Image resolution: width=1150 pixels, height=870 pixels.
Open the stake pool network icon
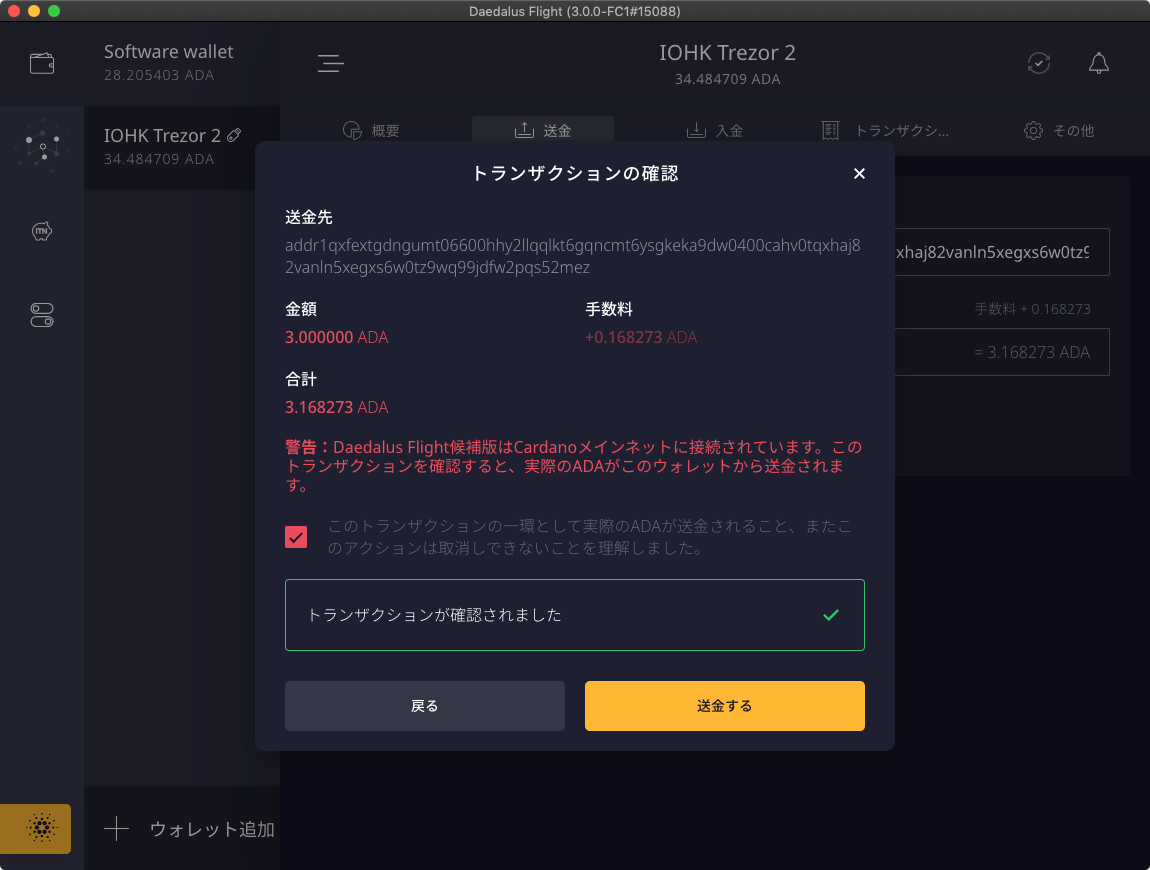(42, 146)
